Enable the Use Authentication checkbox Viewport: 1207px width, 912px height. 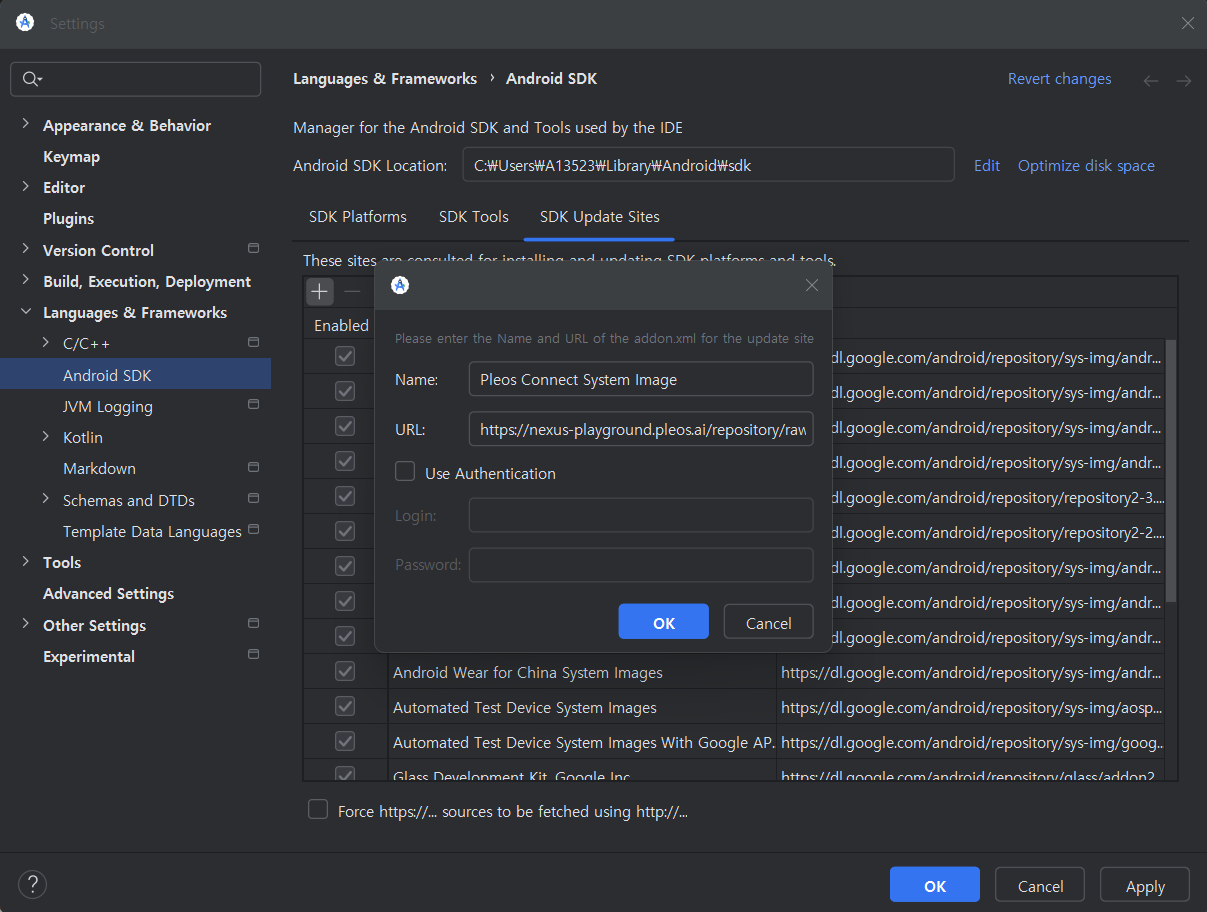406,472
